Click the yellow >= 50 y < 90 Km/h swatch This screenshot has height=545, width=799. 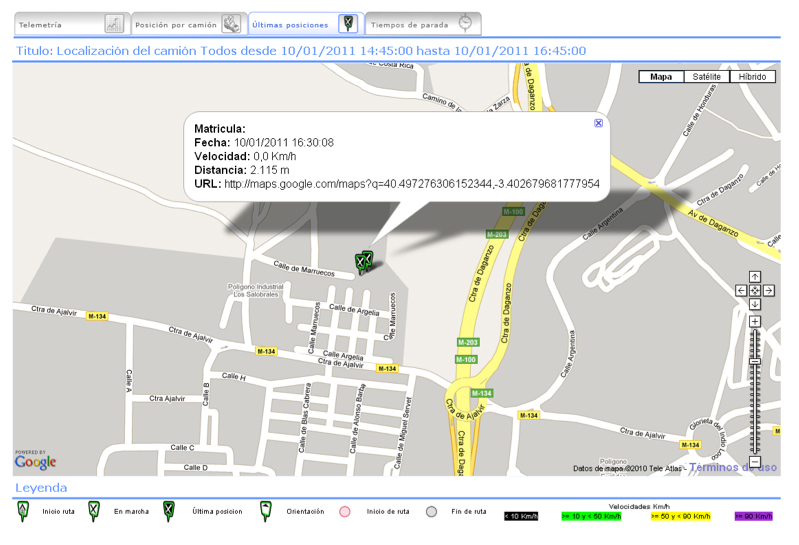[680, 516]
